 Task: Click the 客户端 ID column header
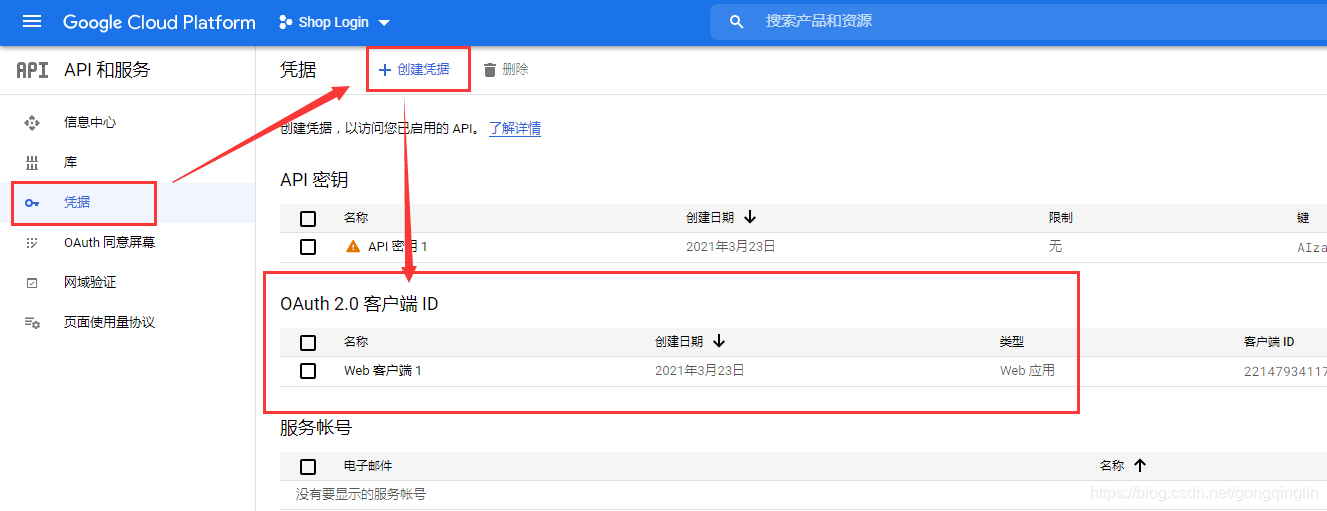point(1269,342)
